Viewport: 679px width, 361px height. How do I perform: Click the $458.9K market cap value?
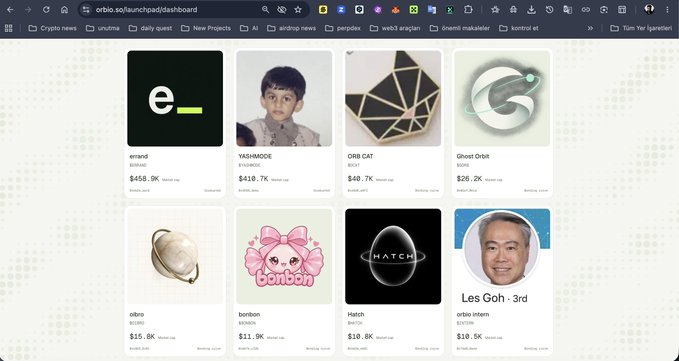click(x=144, y=178)
